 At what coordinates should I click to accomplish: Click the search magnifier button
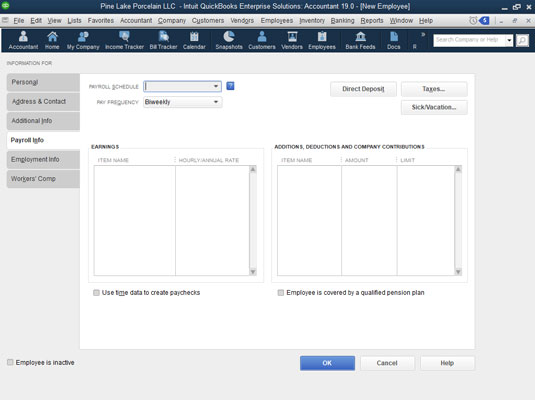(x=522, y=40)
